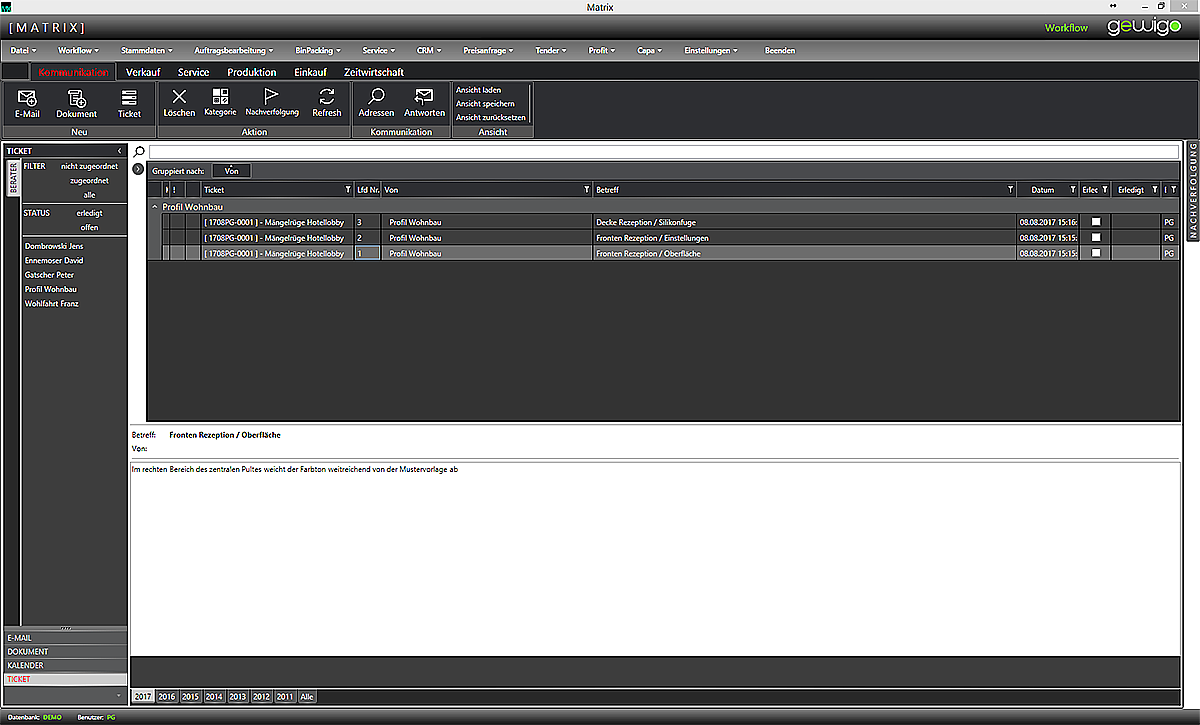Filter status by offen
Screen dimensions: 1200x725
click(89, 227)
